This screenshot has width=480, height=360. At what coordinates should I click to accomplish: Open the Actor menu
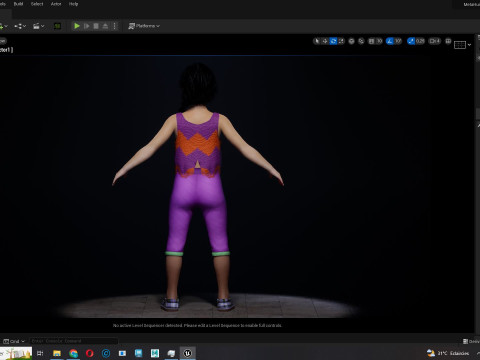pyautogui.click(x=56, y=4)
